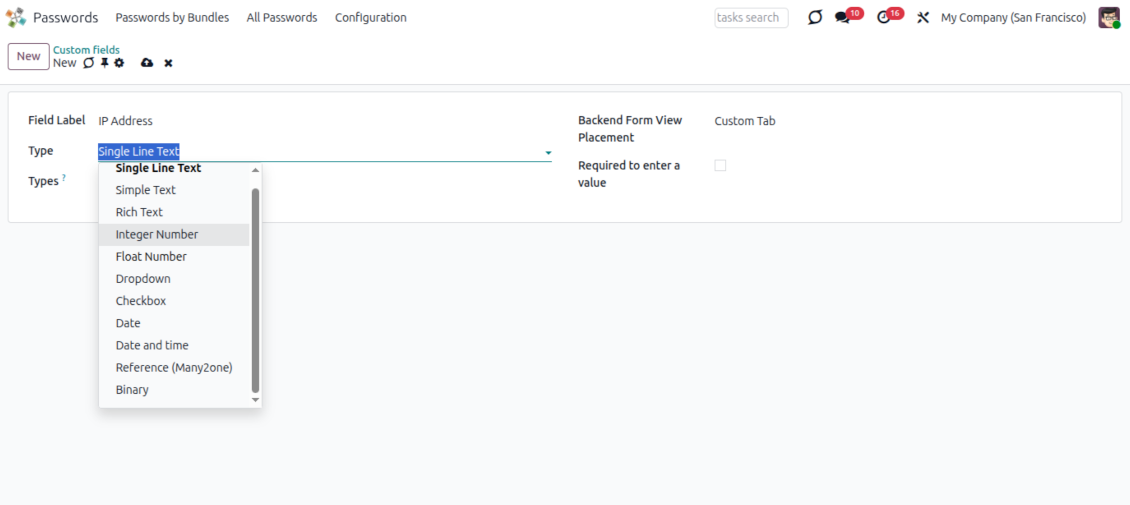Click the dropdown list scrollbar down arrow

coord(255,399)
